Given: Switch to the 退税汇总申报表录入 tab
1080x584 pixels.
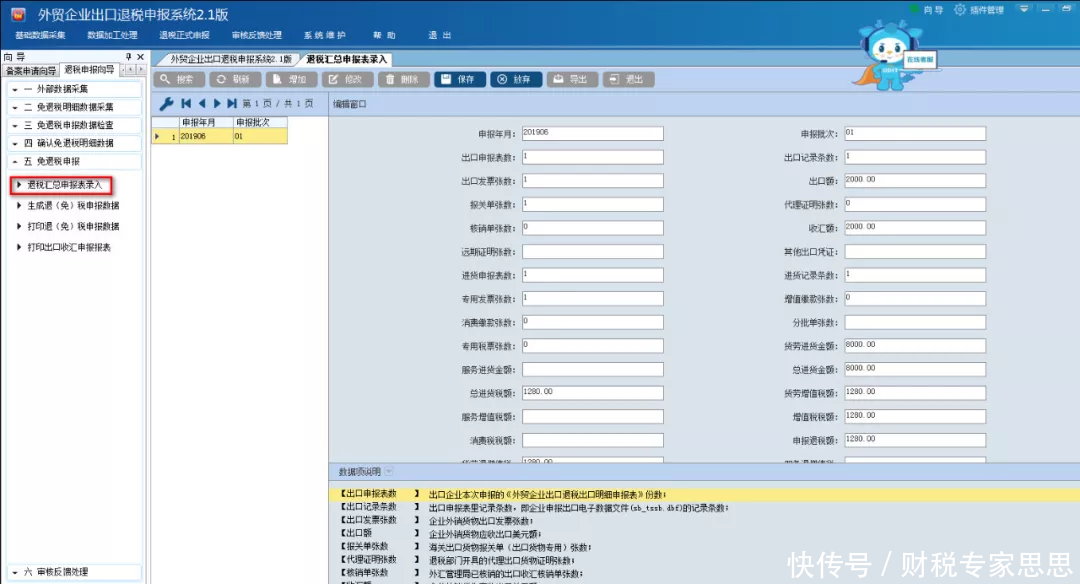Looking at the screenshot, I should click(x=345, y=58).
